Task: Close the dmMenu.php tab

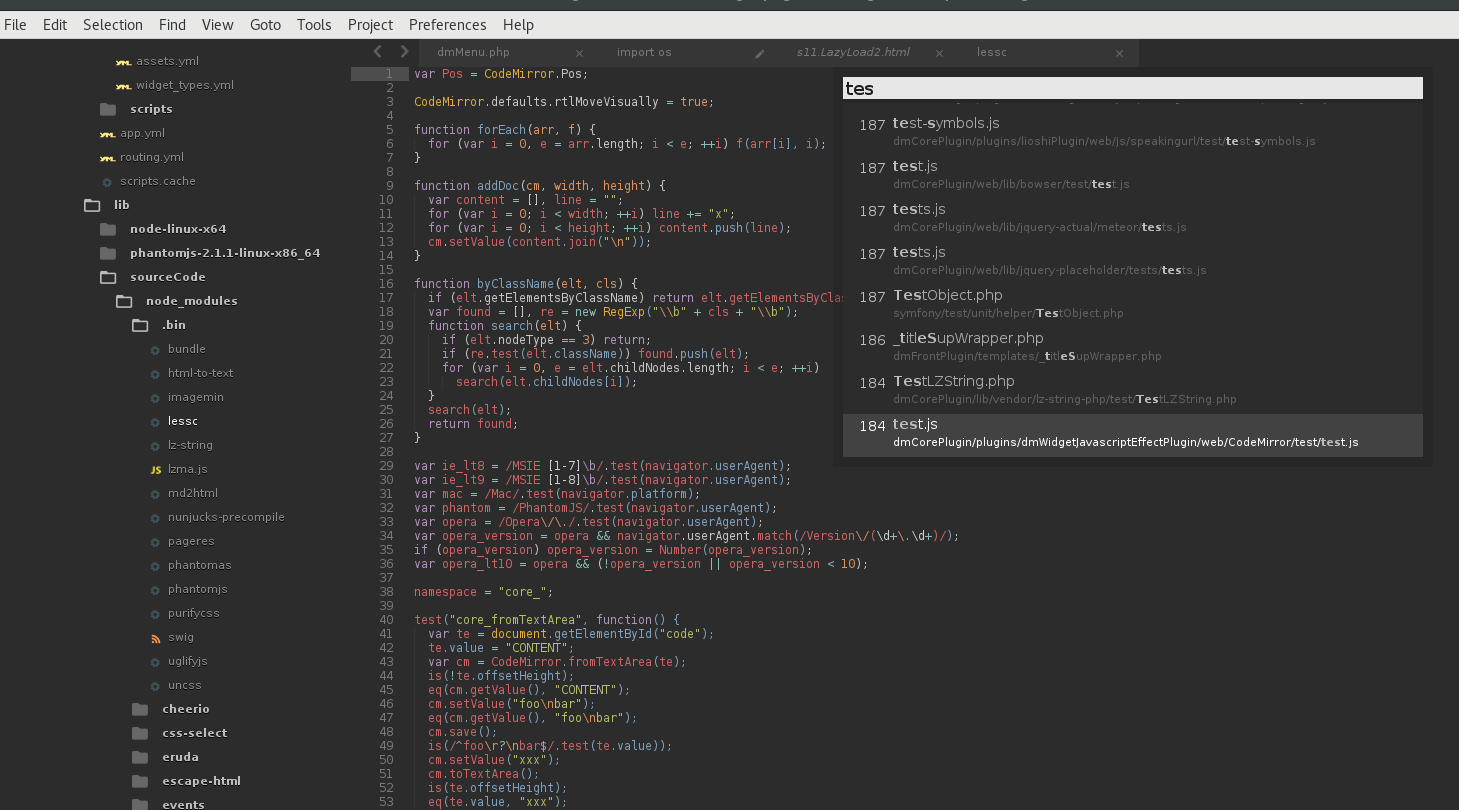Action: 579,53
